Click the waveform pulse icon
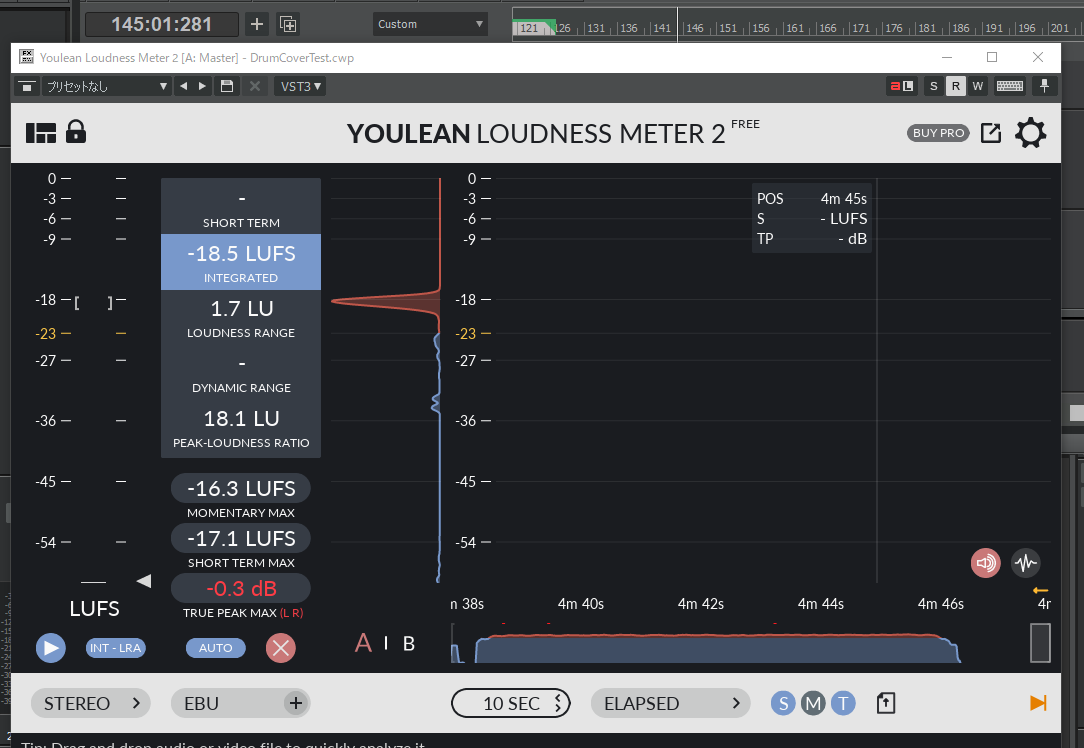 (1026, 563)
